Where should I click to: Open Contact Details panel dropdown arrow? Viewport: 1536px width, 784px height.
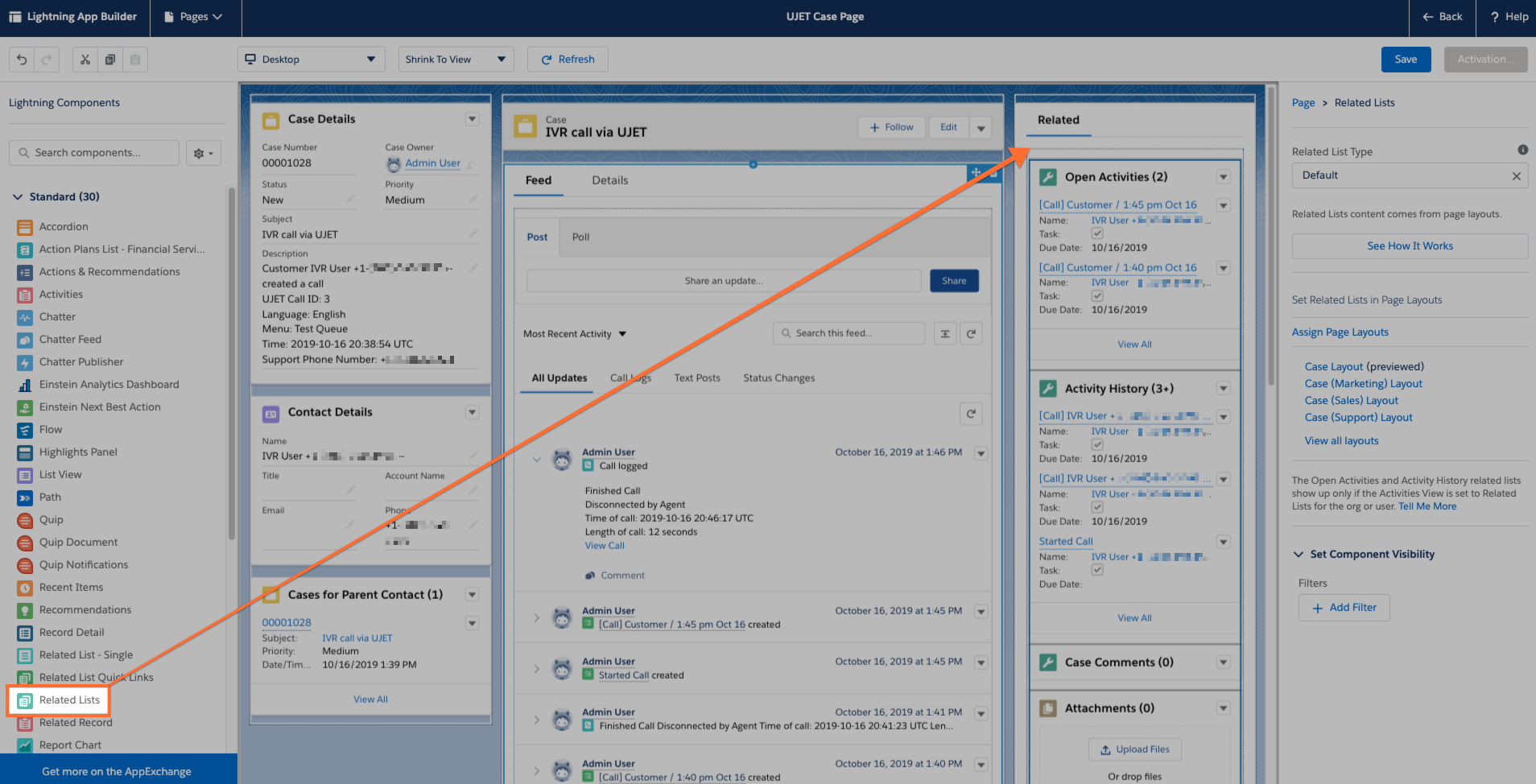click(473, 412)
